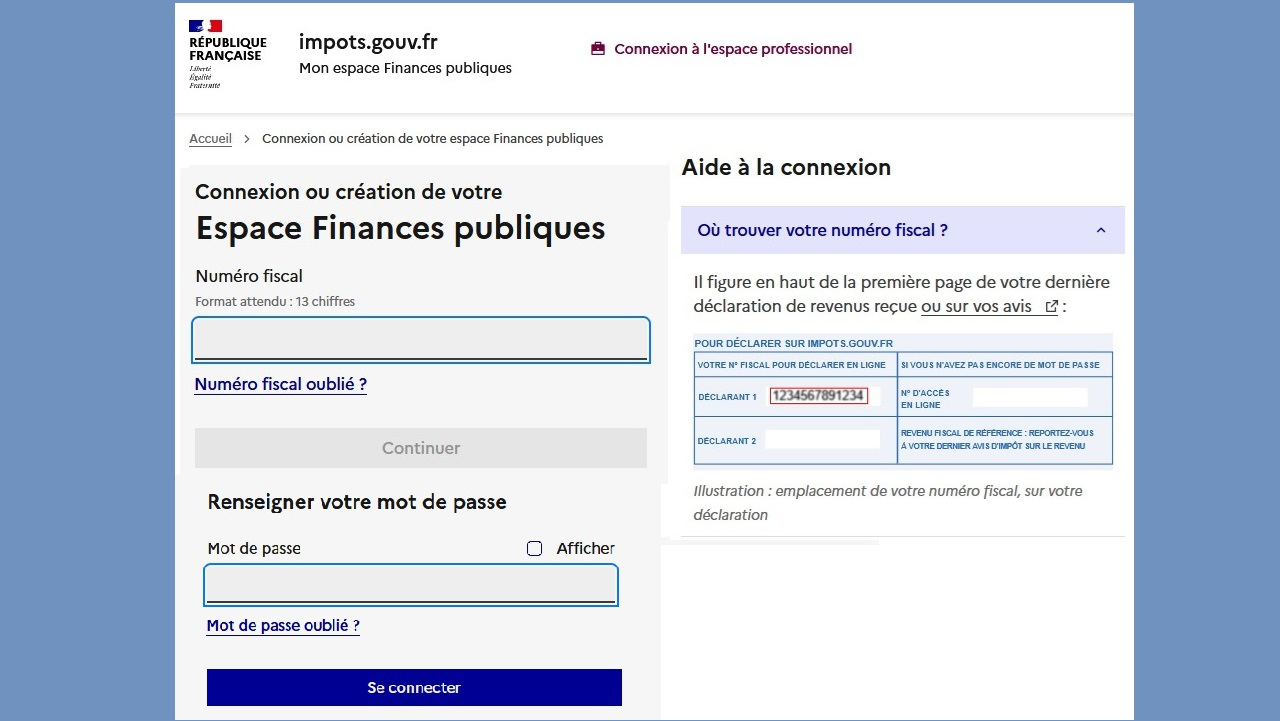Viewport: 1280px width, 721px height.
Task: Click the external link icon after 'ou sur vos avis'
Action: [1051, 307]
